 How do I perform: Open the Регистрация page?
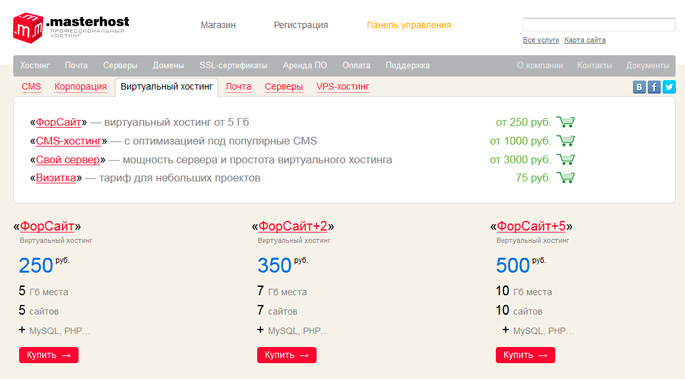point(301,25)
